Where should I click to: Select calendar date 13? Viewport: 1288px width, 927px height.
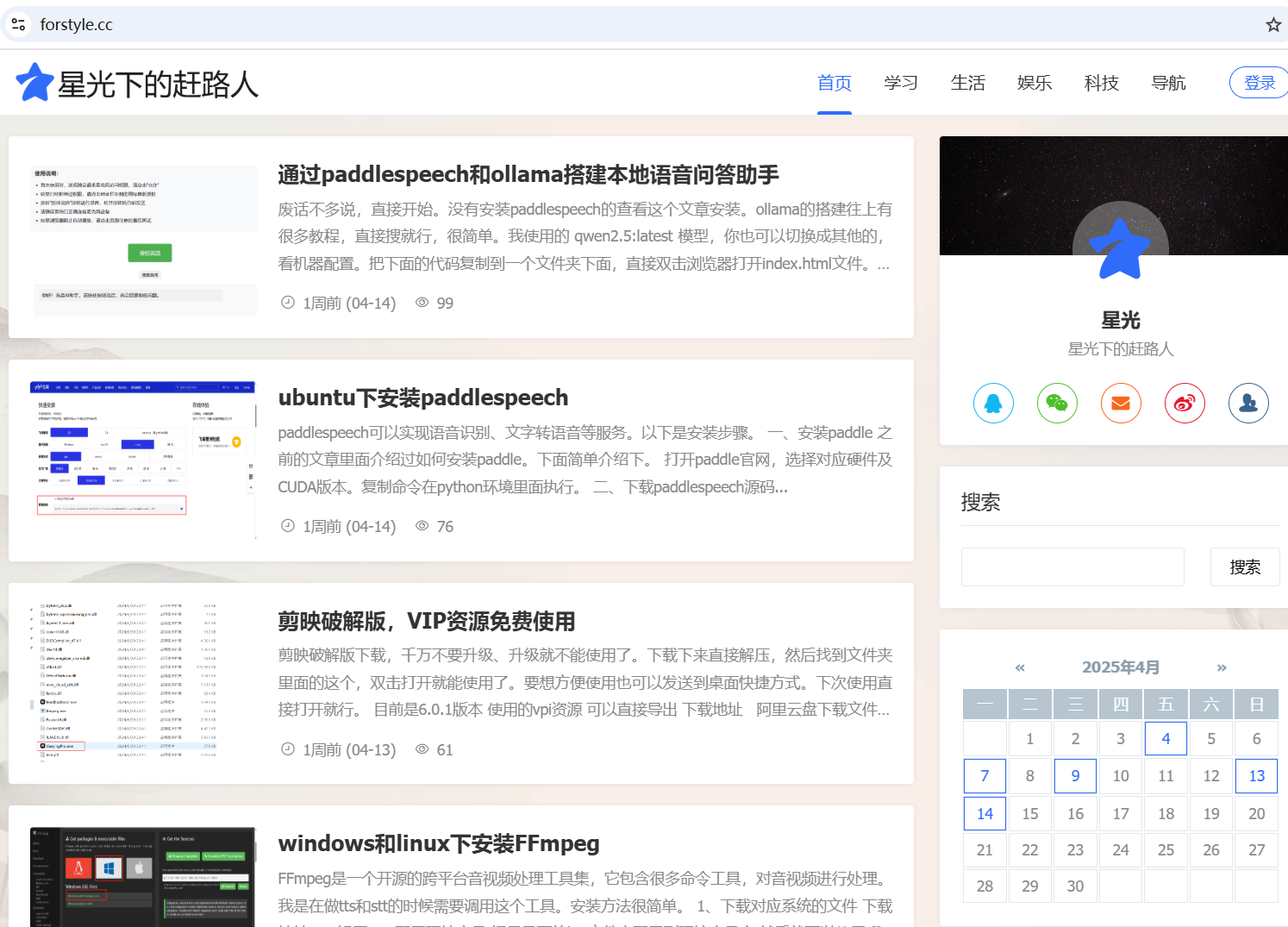pos(1257,776)
